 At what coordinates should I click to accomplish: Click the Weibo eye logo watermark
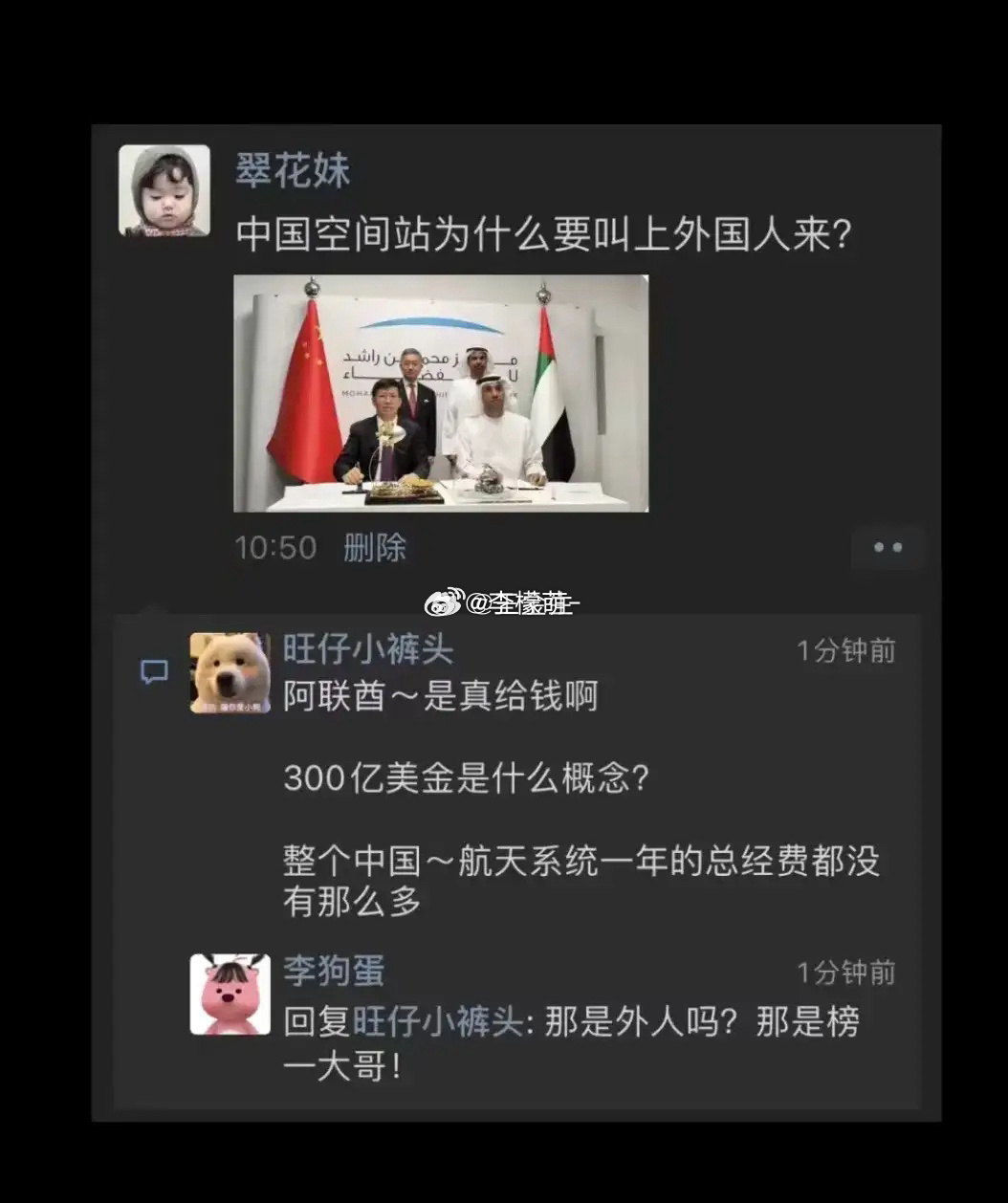[x=443, y=602]
